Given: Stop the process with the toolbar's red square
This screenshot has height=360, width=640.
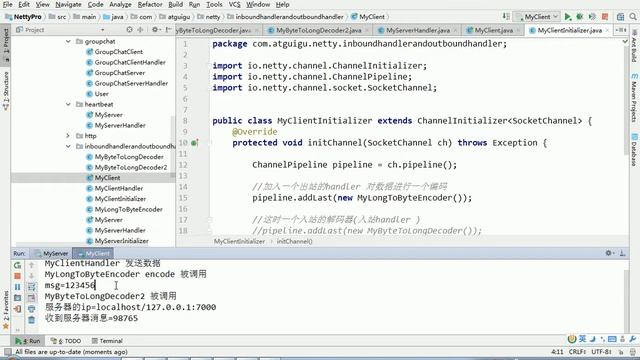Looking at the screenshot, I should (605, 17).
